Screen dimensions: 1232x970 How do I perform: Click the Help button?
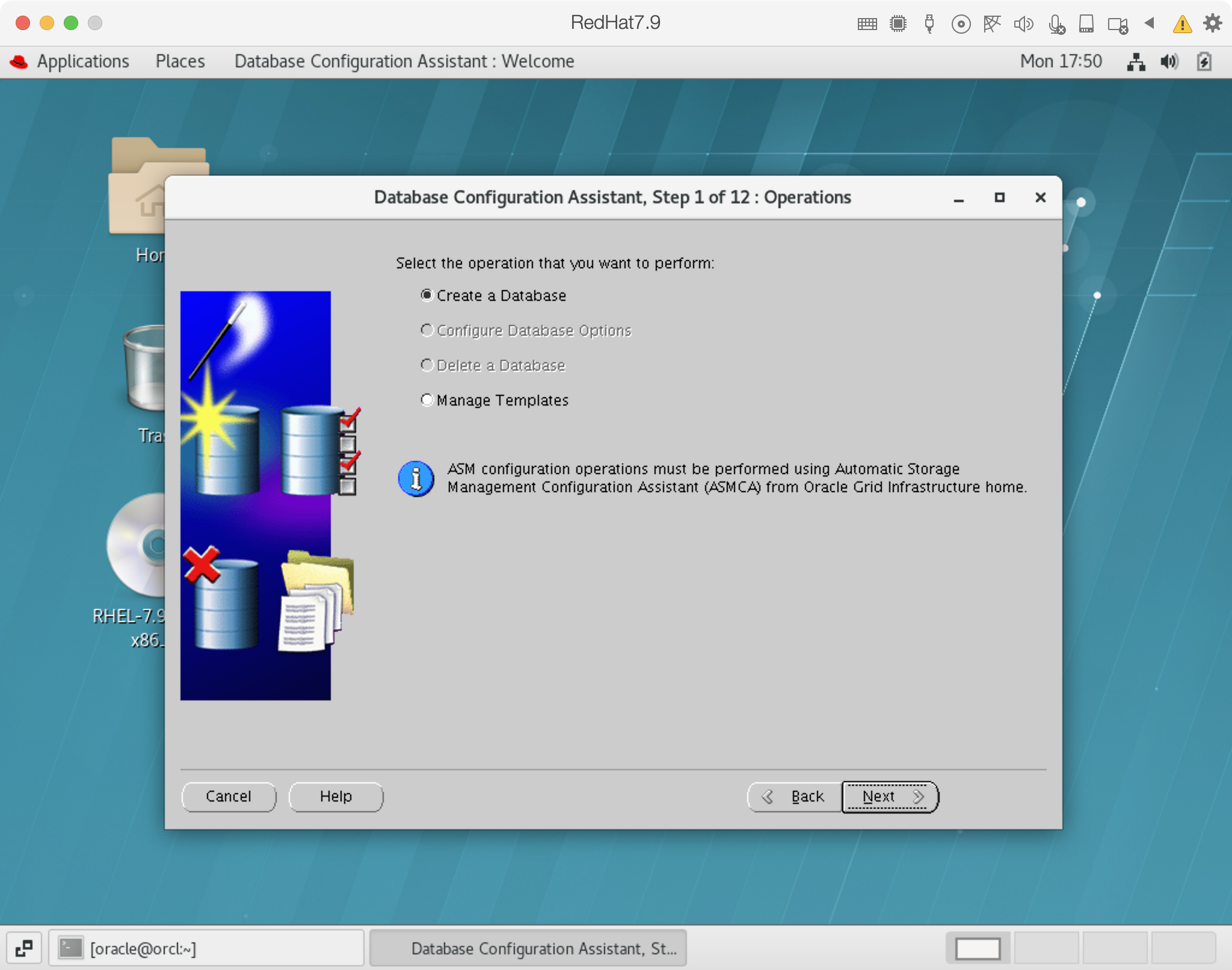[336, 797]
